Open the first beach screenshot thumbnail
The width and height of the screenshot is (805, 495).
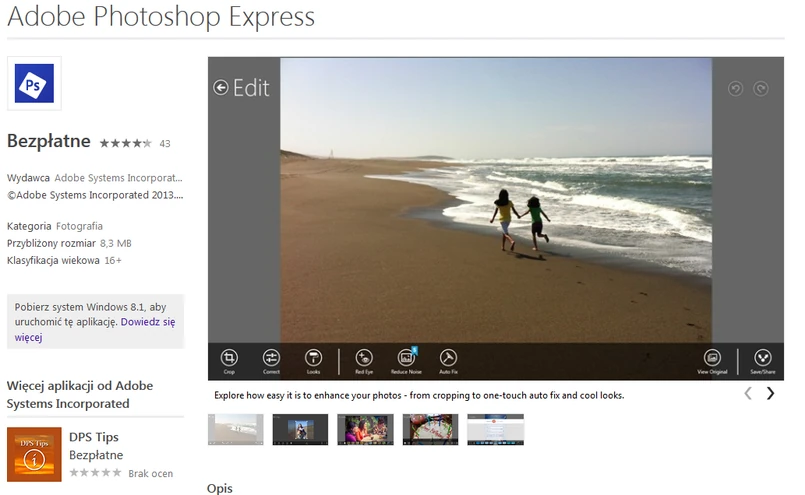(x=236, y=429)
